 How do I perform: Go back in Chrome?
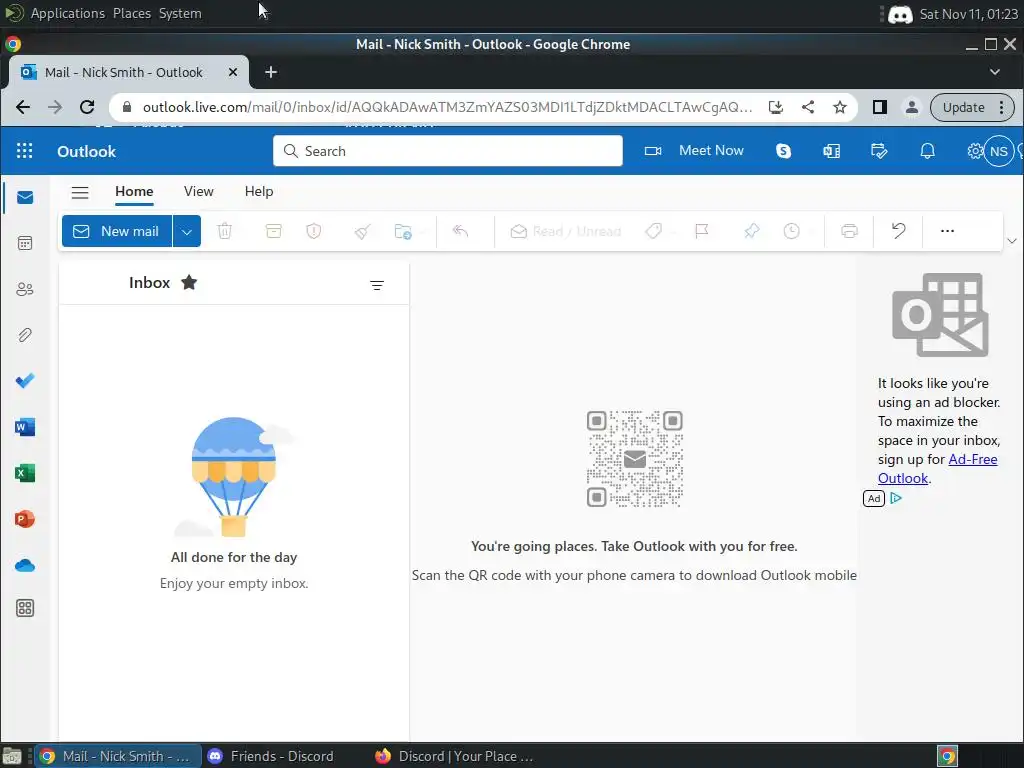23,107
